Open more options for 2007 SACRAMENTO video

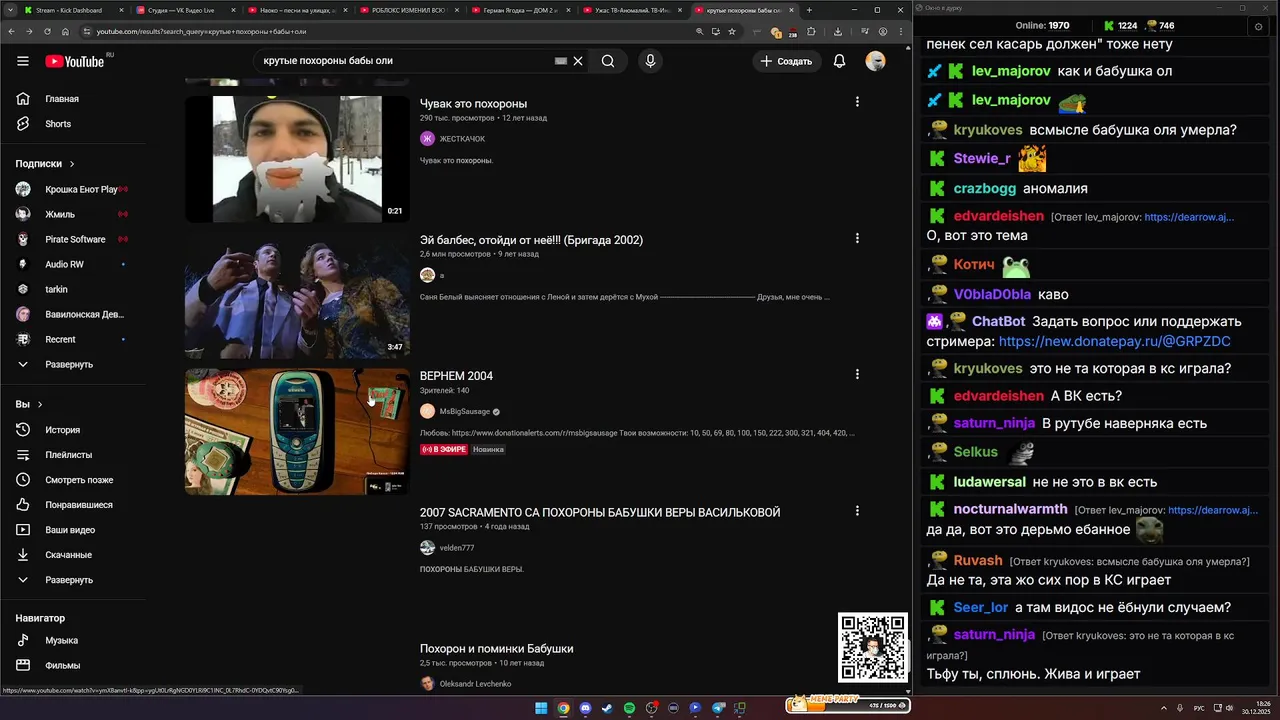coord(857,510)
